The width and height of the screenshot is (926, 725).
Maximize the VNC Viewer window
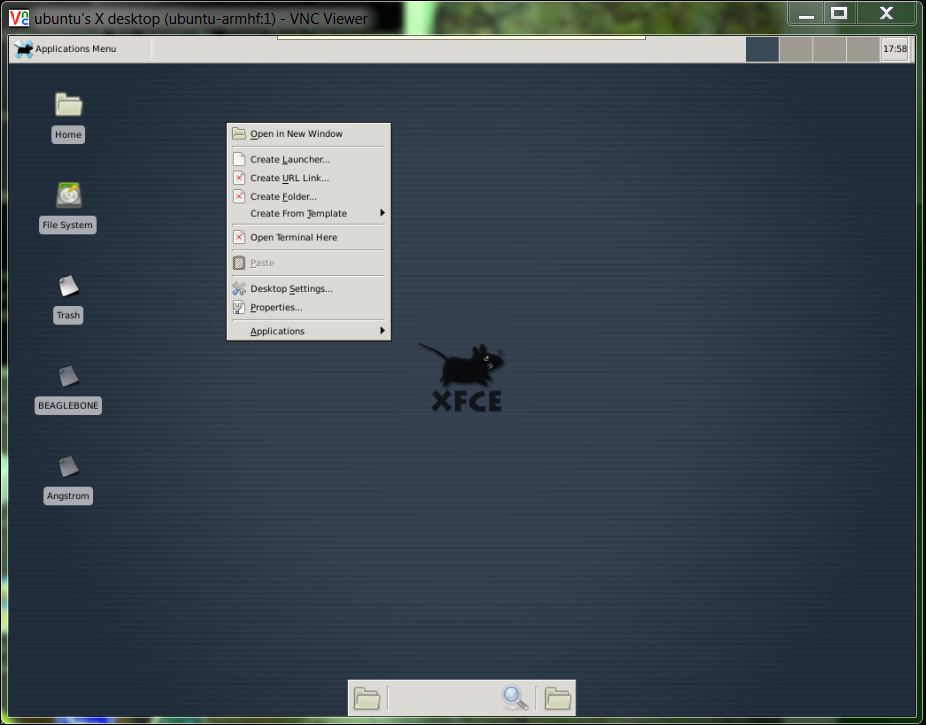(x=839, y=14)
